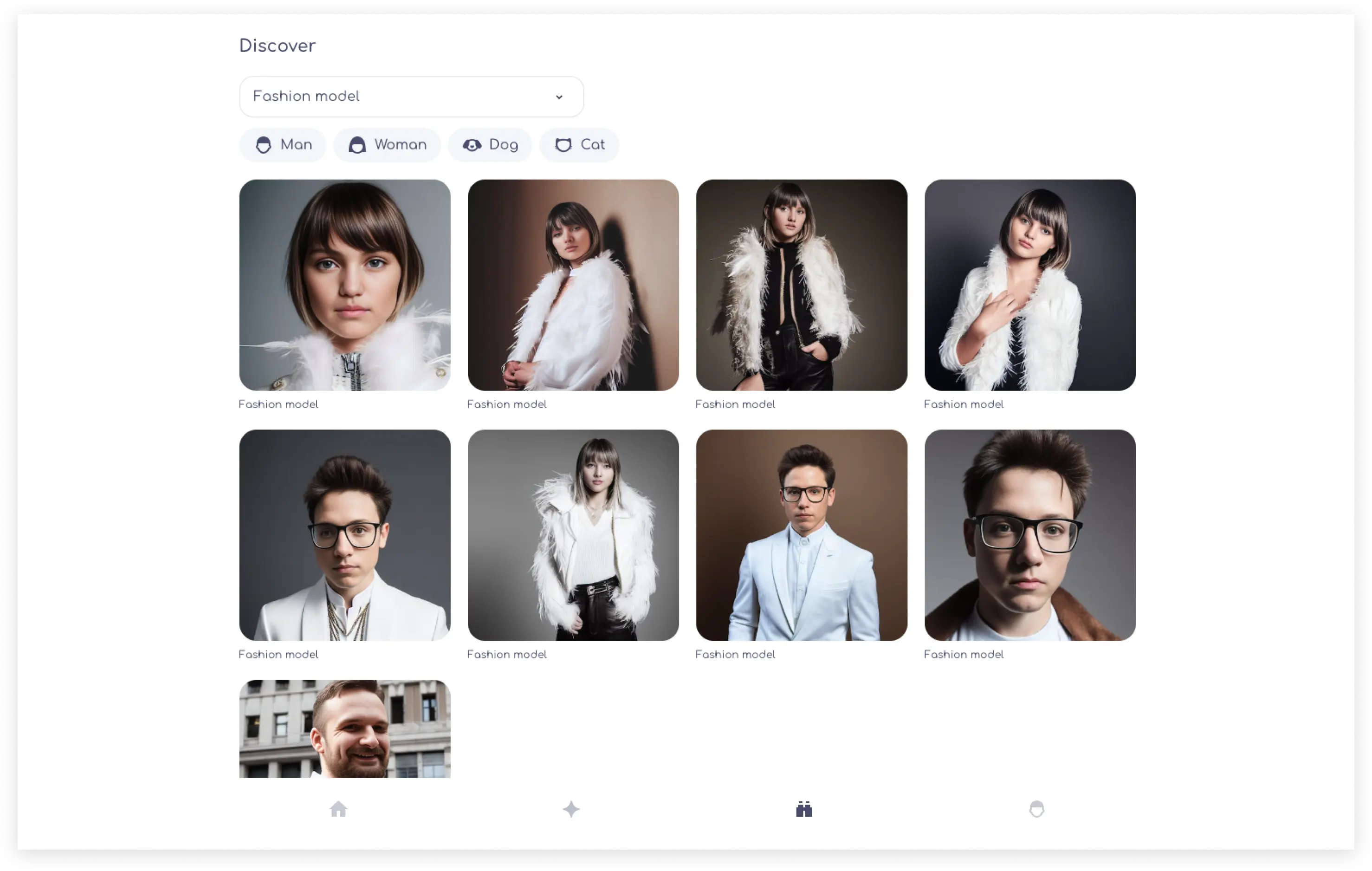Open the profile face icon in bottom bar
Screen dimensions: 1372x871
(1036, 809)
